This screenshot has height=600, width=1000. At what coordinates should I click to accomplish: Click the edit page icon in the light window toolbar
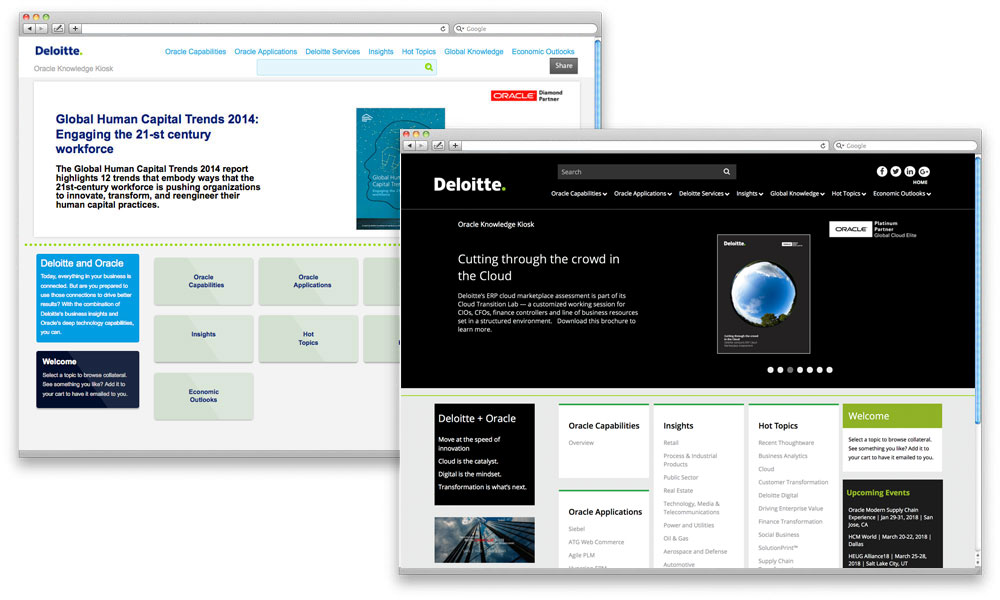[58, 29]
